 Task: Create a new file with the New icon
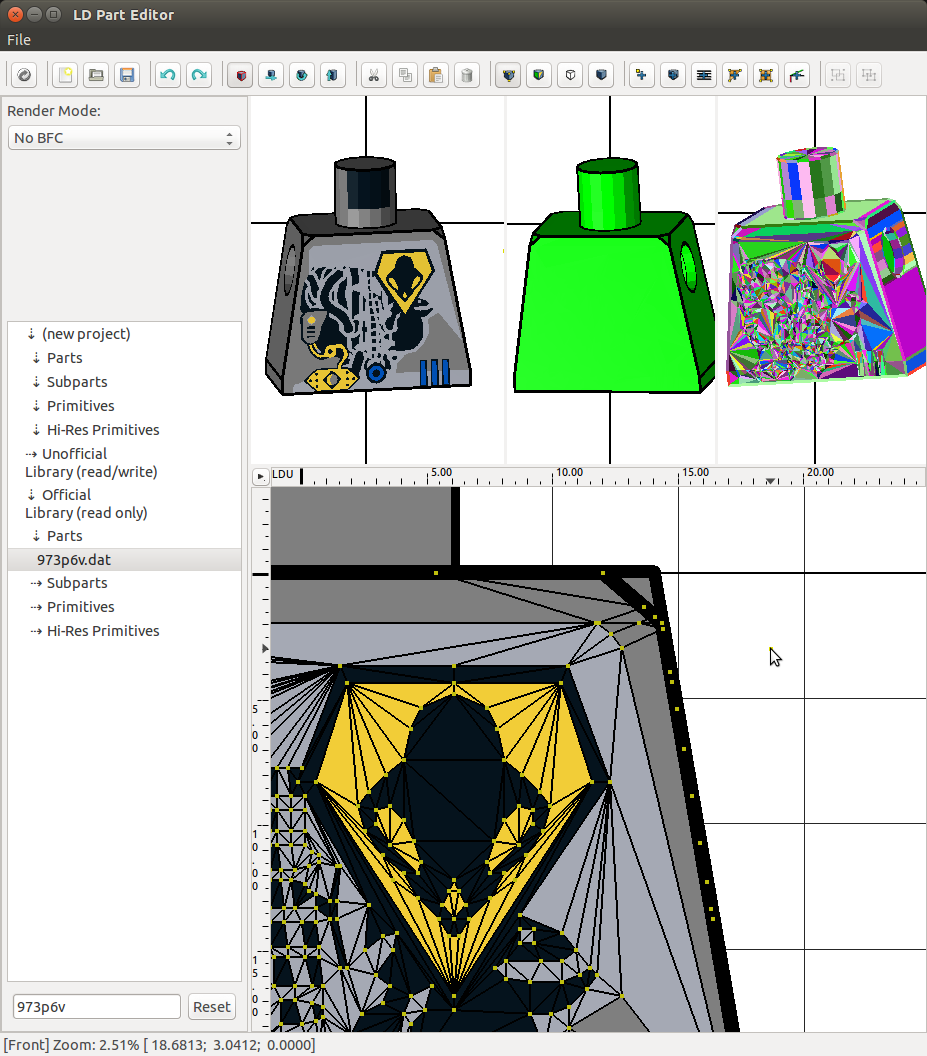coord(65,75)
